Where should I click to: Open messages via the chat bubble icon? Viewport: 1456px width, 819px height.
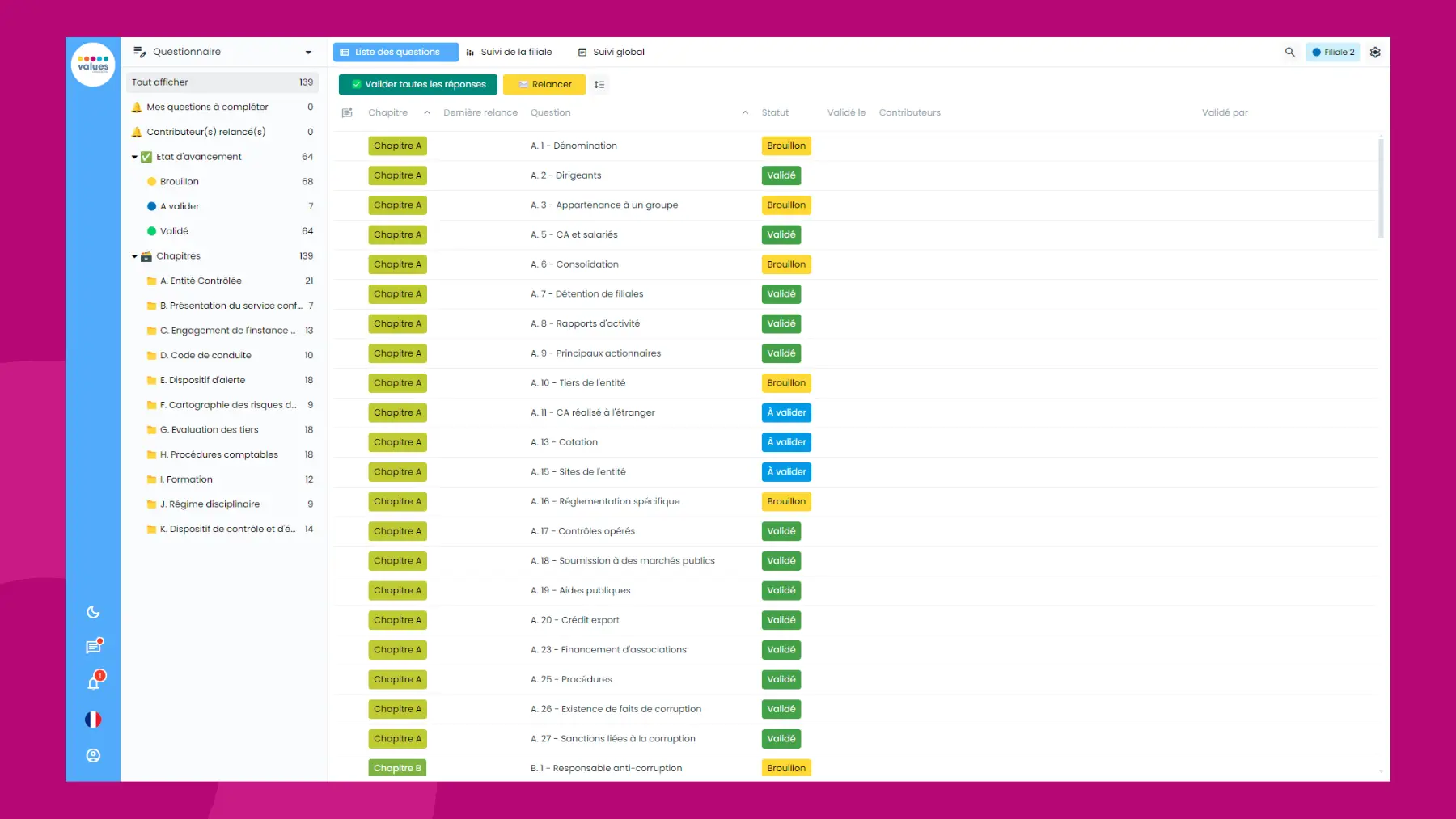tap(93, 647)
